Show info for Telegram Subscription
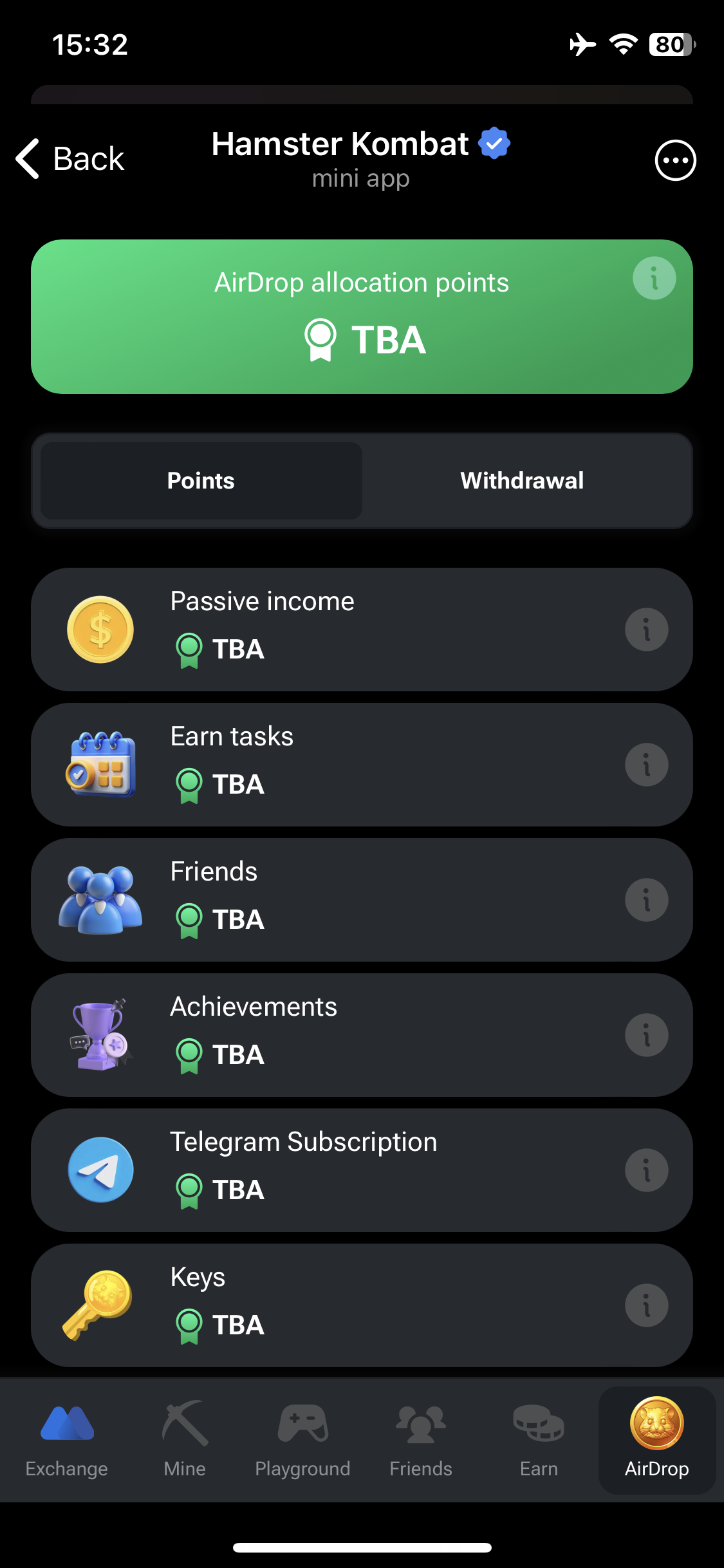The height and width of the screenshot is (1568, 724). pos(646,1170)
